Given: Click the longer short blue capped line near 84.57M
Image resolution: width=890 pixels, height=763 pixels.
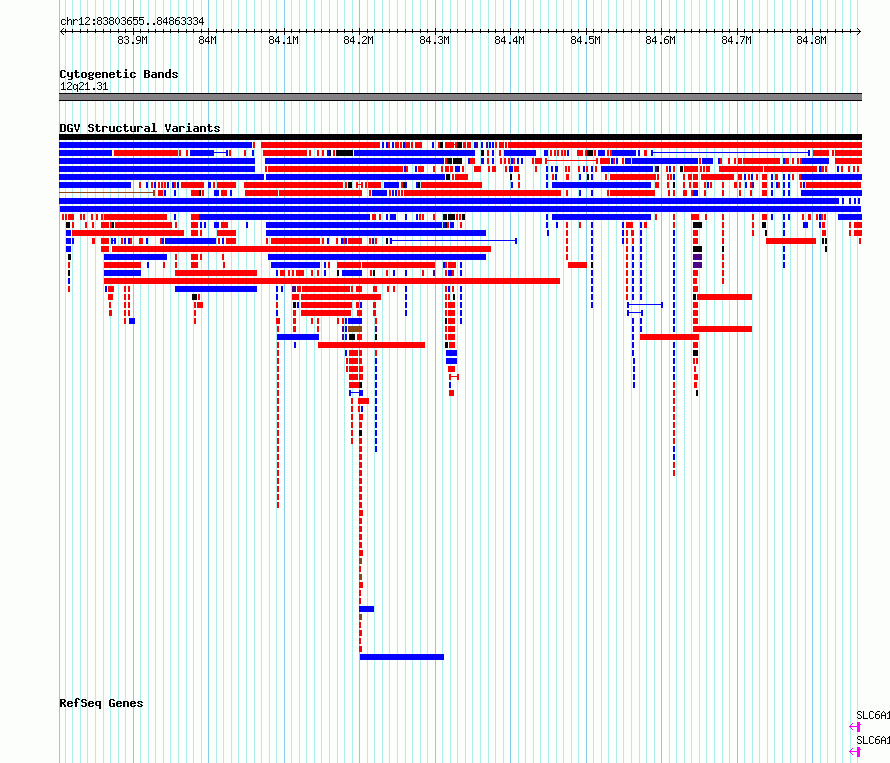Looking at the screenshot, I should pos(645,305).
